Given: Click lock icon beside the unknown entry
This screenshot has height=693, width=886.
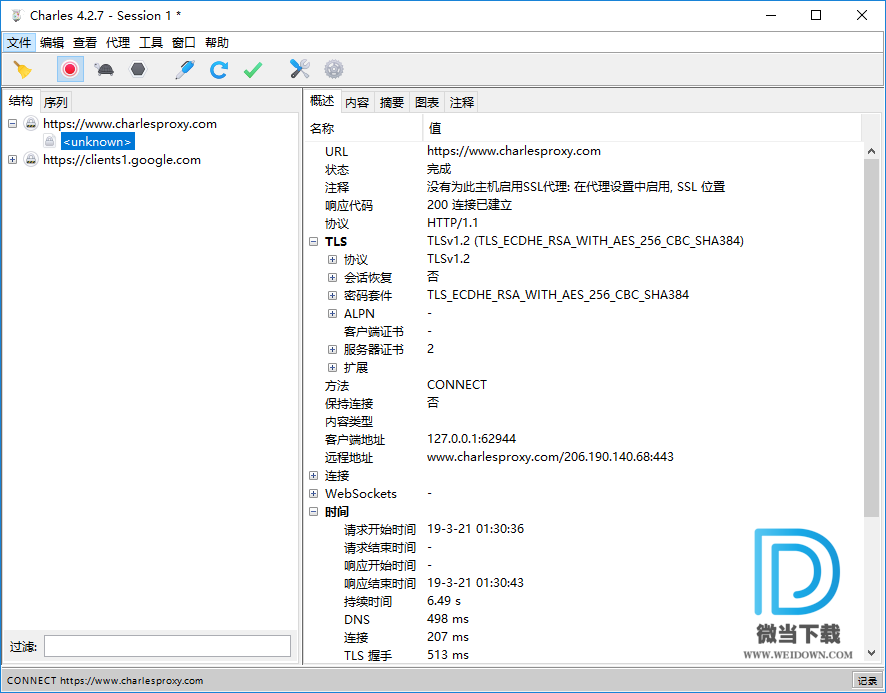Looking at the screenshot, I should click(50, 141).
